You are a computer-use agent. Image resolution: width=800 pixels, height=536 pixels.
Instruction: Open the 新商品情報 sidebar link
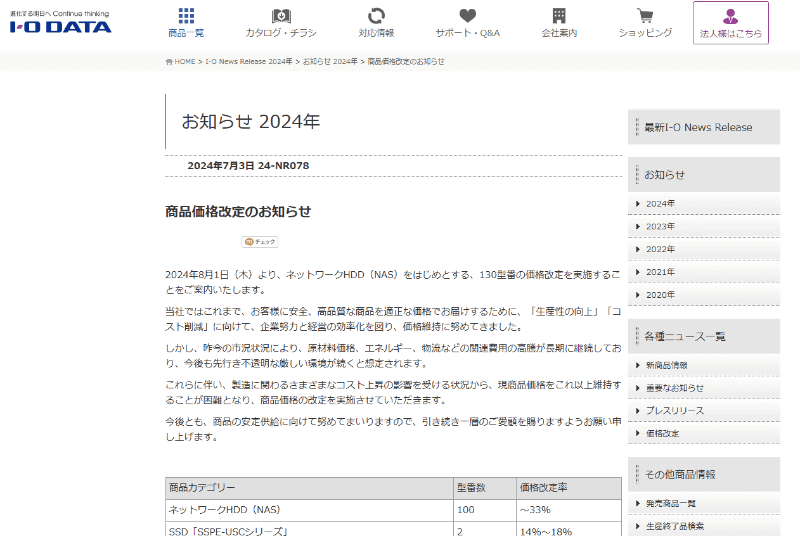coord(666,365)
